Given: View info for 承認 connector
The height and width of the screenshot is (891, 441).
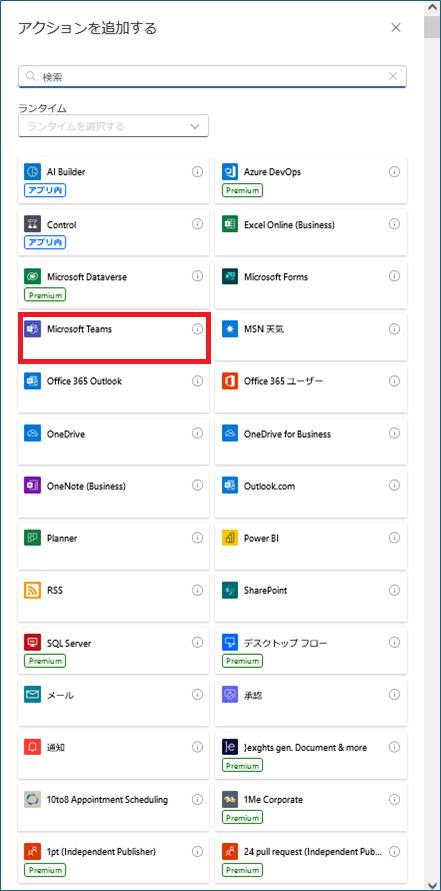Looking at the screenshot, I should 394,695.
